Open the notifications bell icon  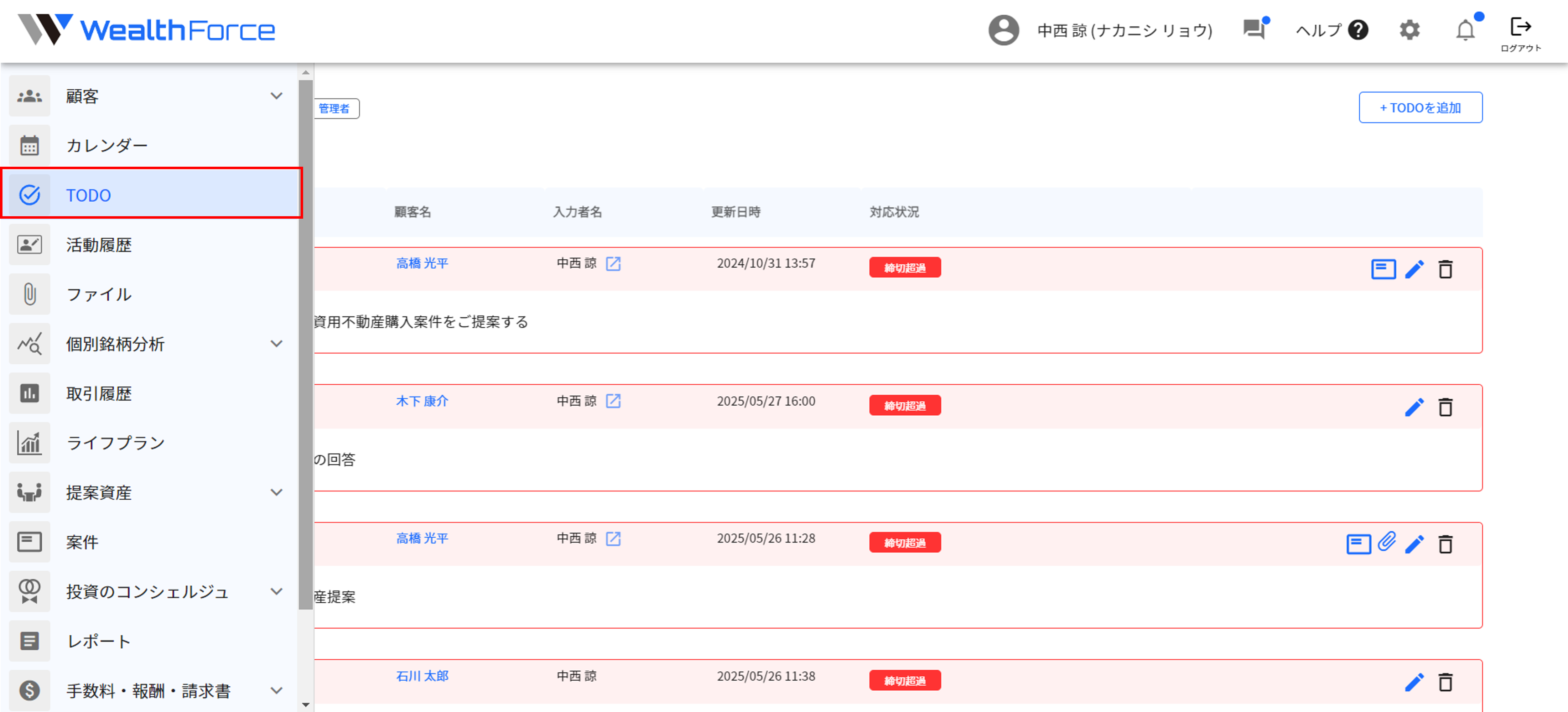(1466, 30)
